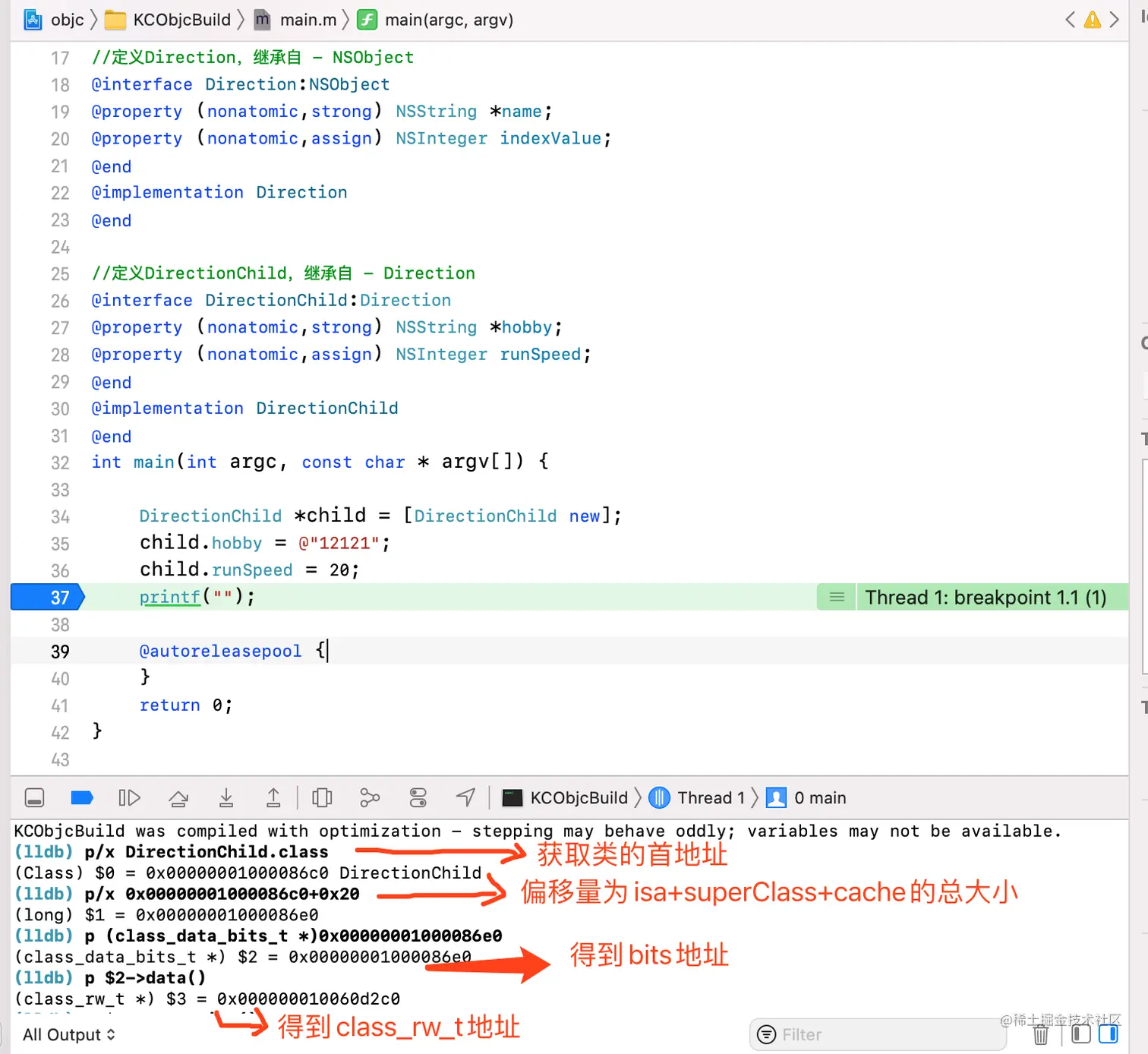
Task: Click the child.runSpeed = 20 line
Action: [x=249, y=570]
